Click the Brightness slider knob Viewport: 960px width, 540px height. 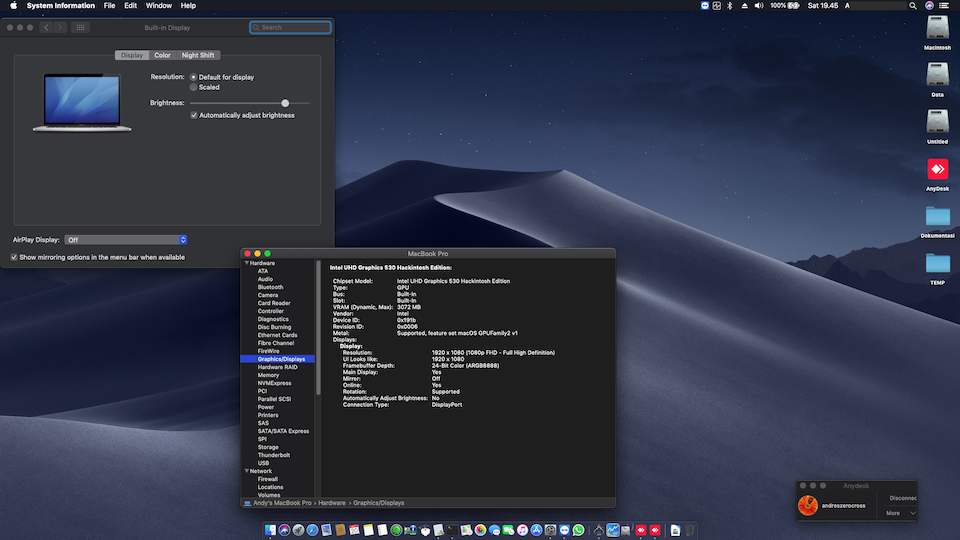(285, 103)
